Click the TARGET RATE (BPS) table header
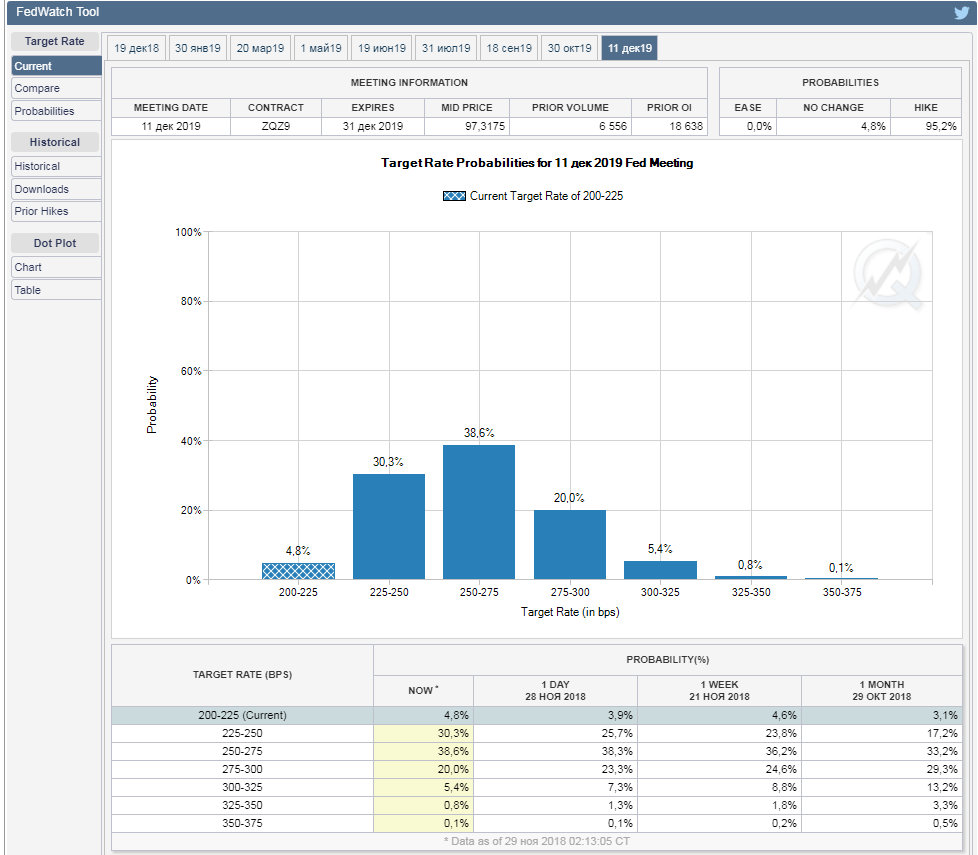 tap(242, 675)
